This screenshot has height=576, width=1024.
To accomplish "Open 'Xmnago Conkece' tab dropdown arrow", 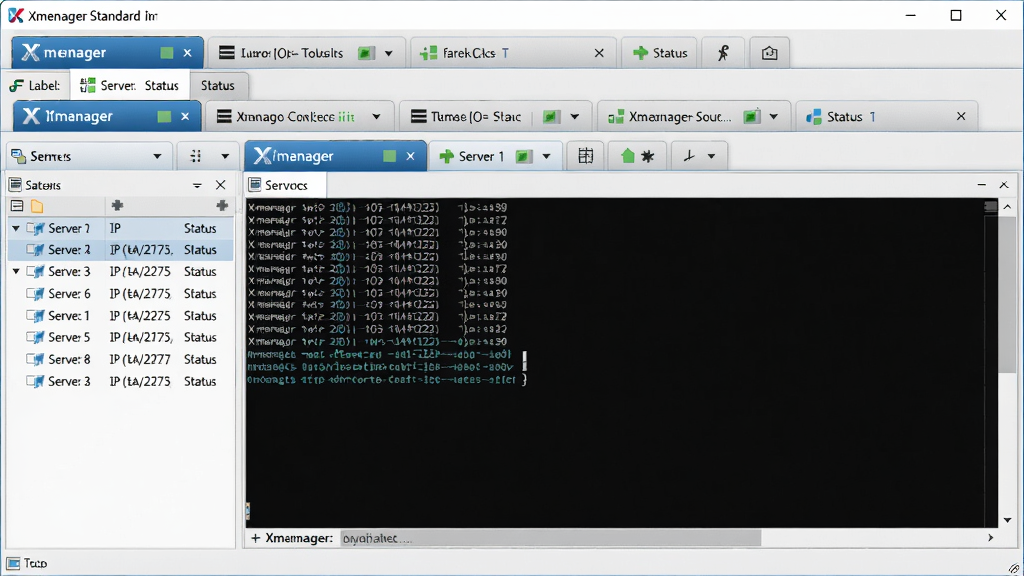I will pos(377,117).
